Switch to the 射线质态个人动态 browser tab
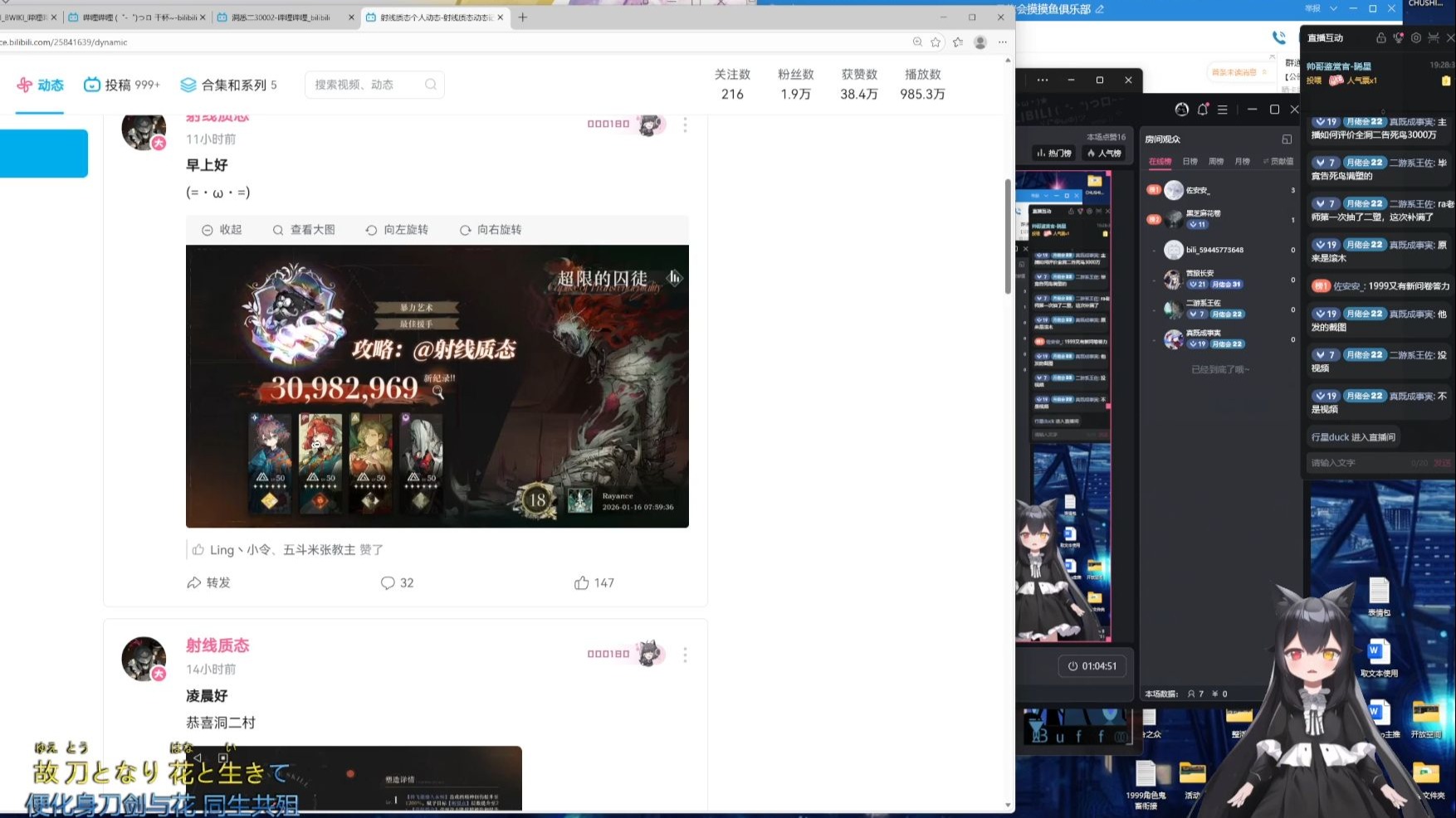Viewport: 1456px width, 818px height. pyautogui.click(x=435, y=17)
